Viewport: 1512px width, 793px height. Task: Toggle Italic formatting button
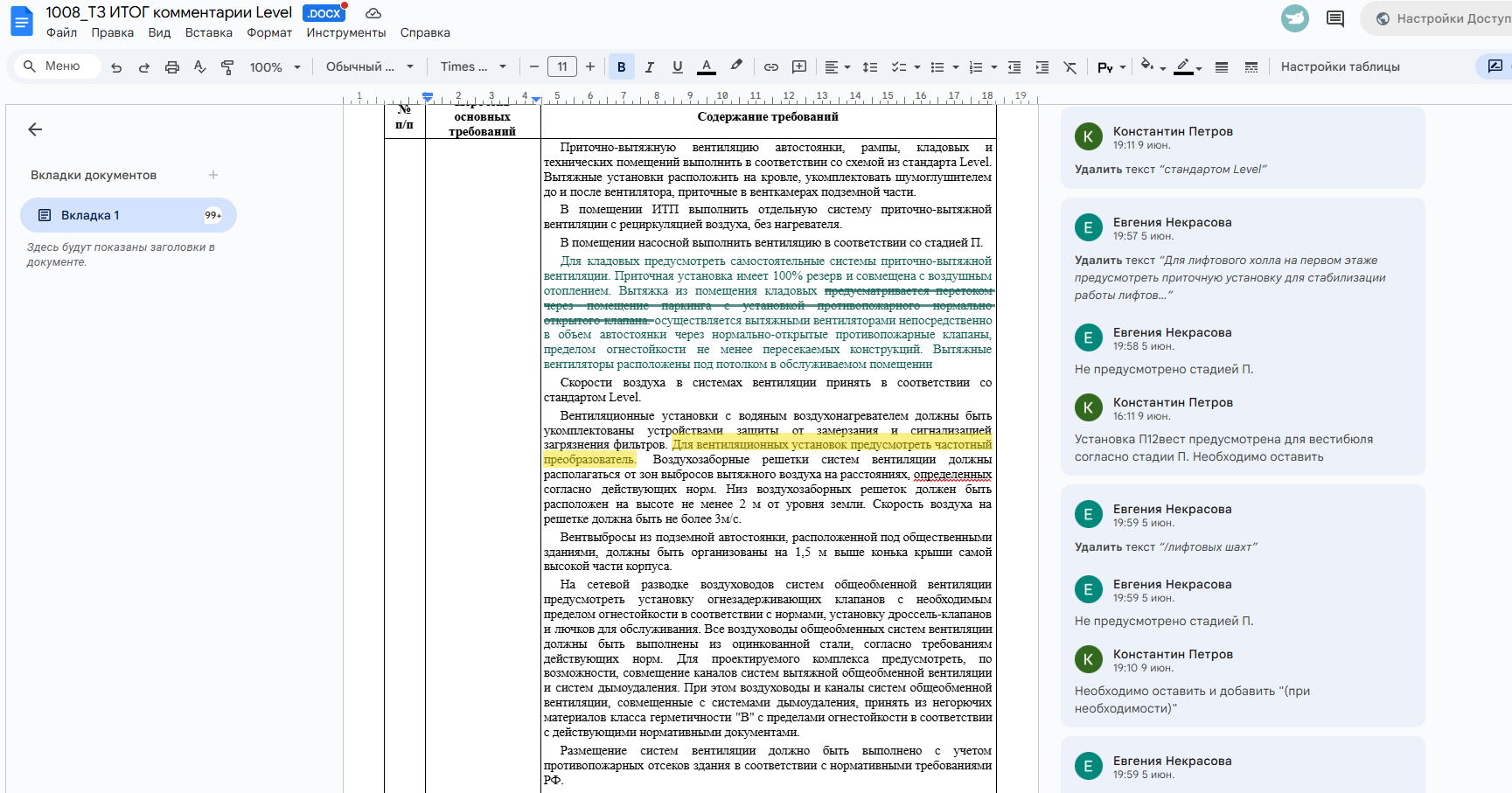649,67
